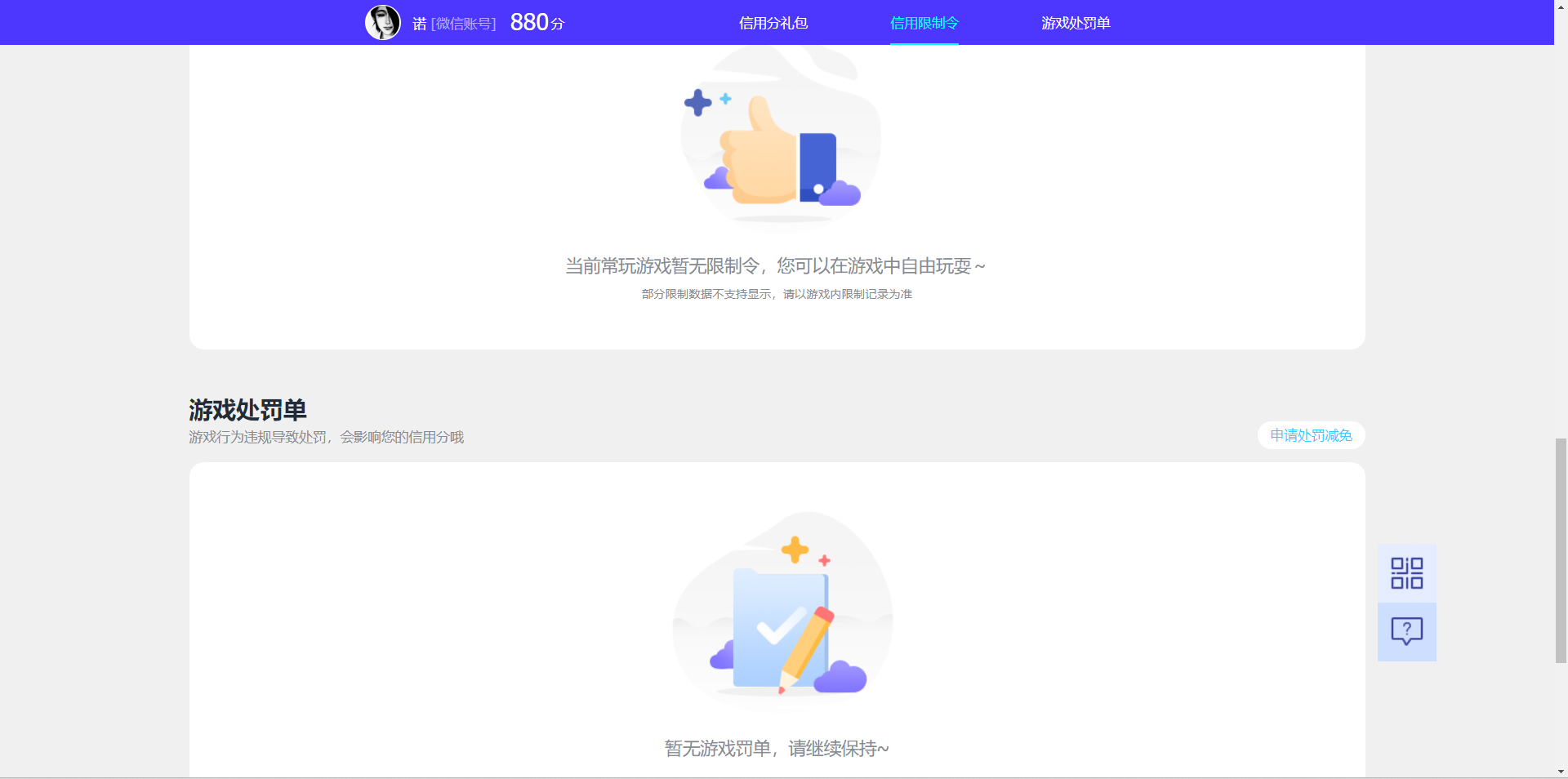The height and width of the screenshot is (779, 1568).
Task: Click the user avatar picture
Action: pyautogui.click(x=382, y=22)
